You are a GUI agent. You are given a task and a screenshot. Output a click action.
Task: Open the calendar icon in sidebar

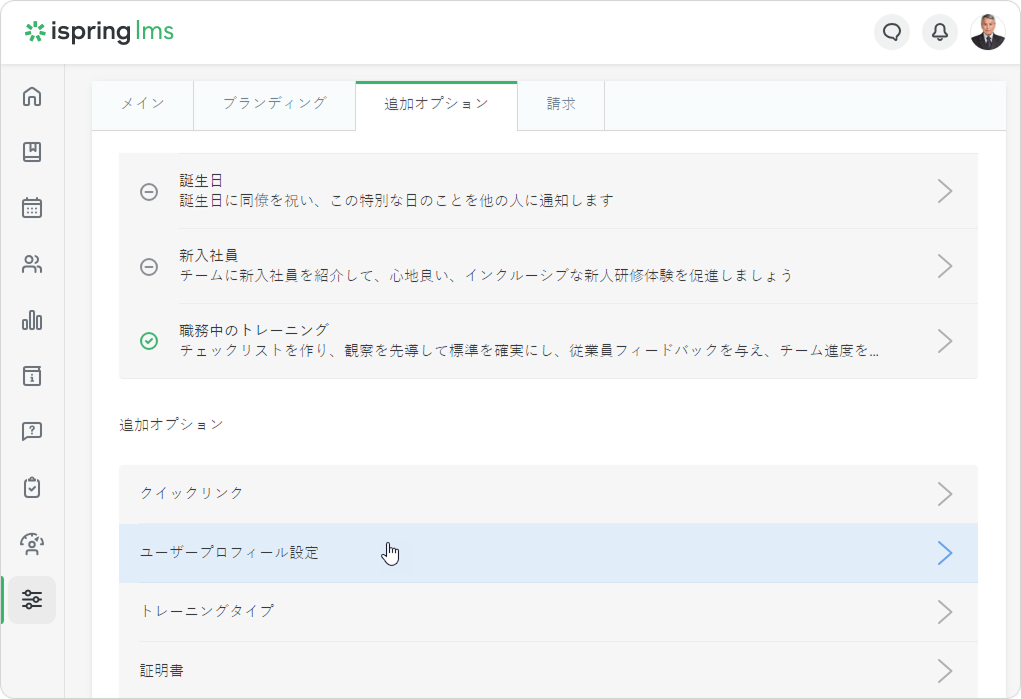[32, 208]
